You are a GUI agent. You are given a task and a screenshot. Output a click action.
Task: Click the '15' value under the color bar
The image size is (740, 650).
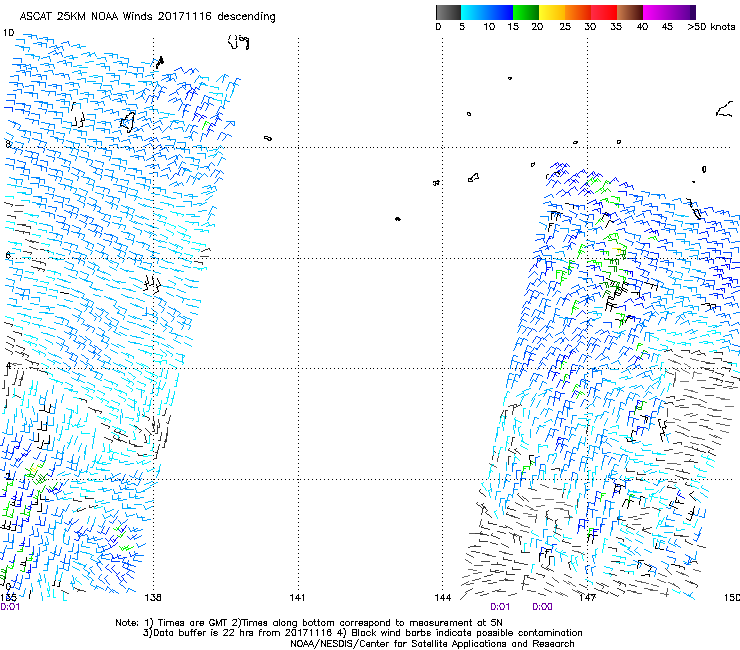click(513, 27)
